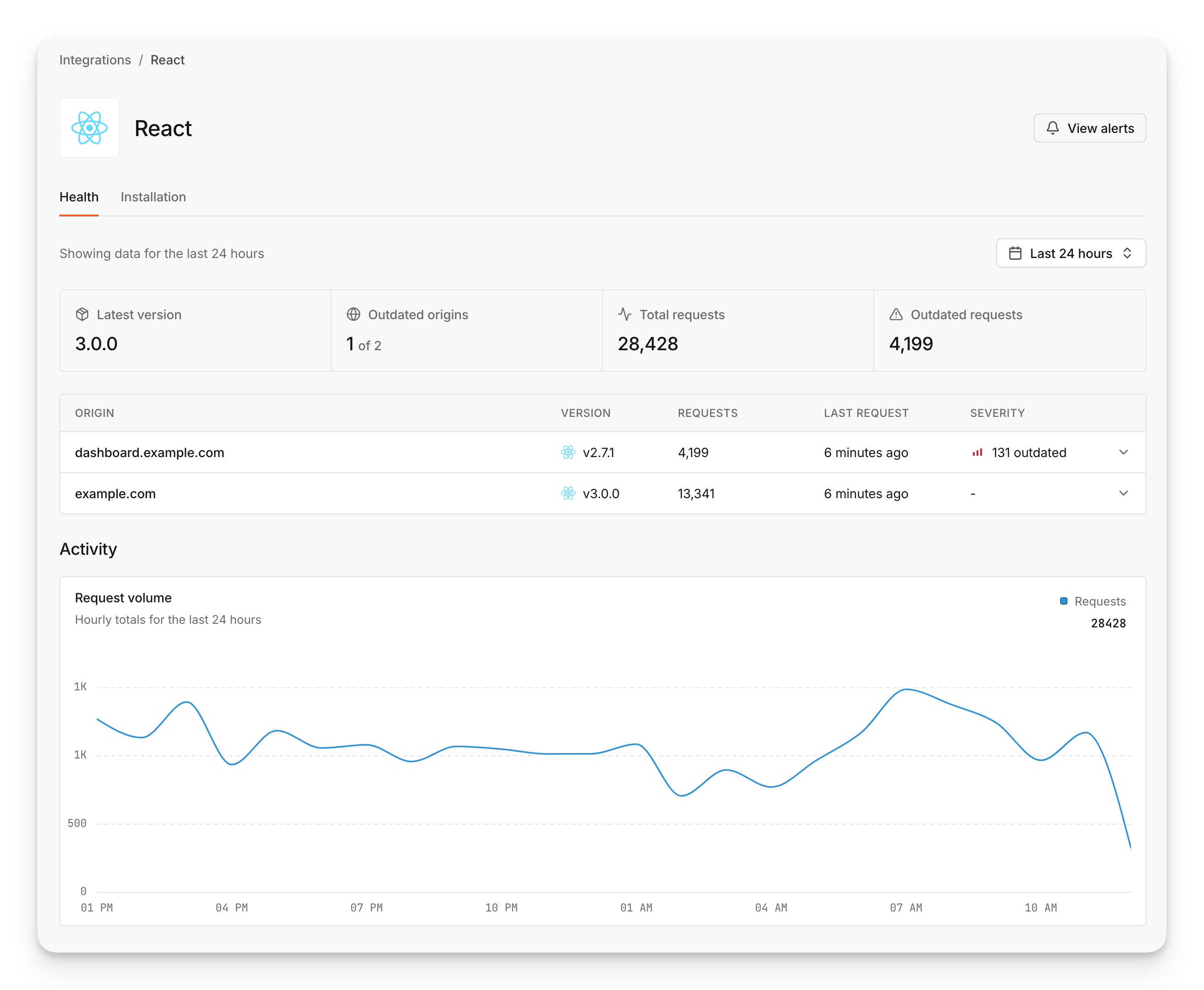Click the React logo tile
1204x990 pixels.
click(89, 128)
